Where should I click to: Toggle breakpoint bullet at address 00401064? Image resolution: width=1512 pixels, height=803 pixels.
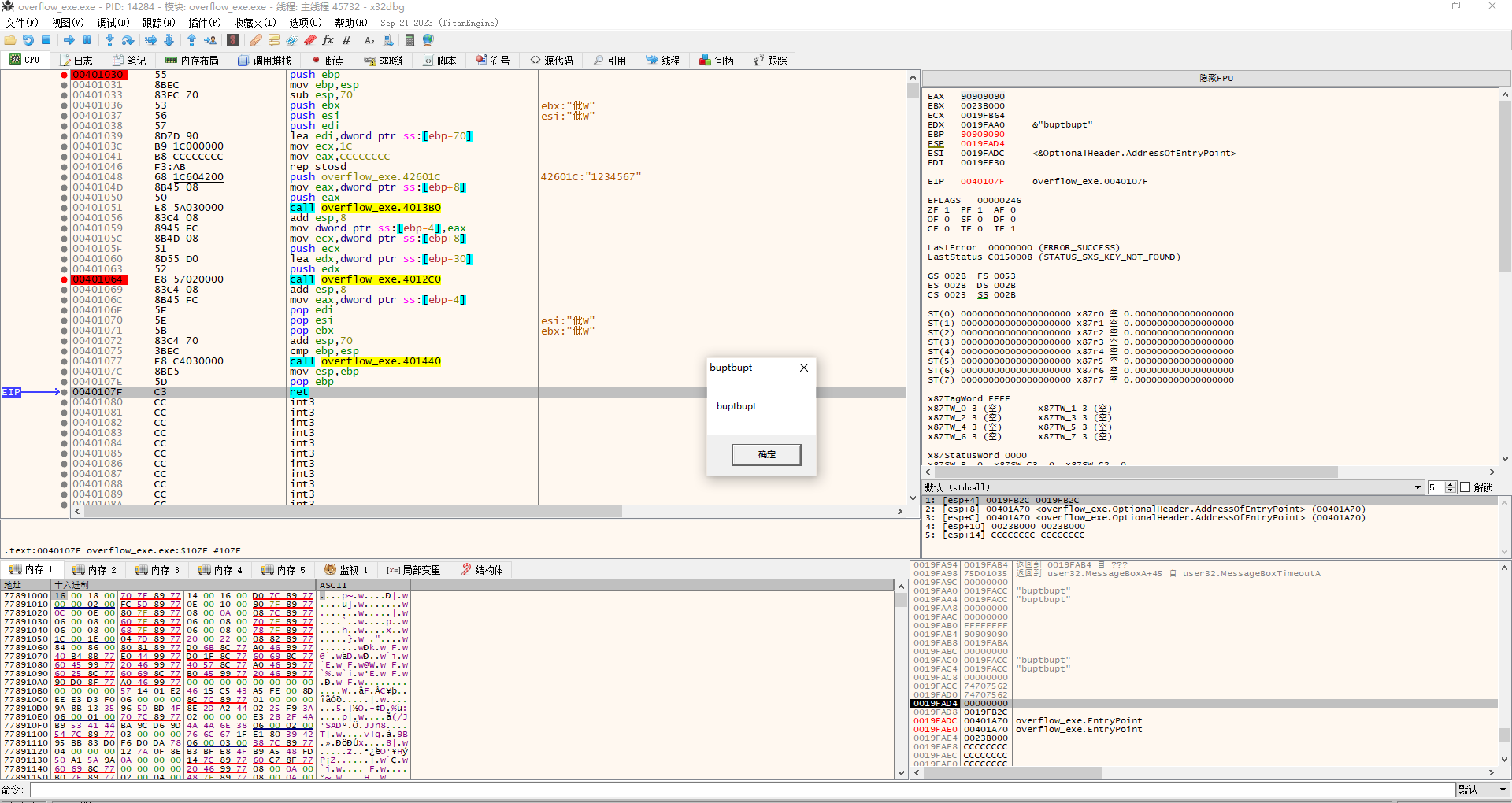tap(64, 279)
